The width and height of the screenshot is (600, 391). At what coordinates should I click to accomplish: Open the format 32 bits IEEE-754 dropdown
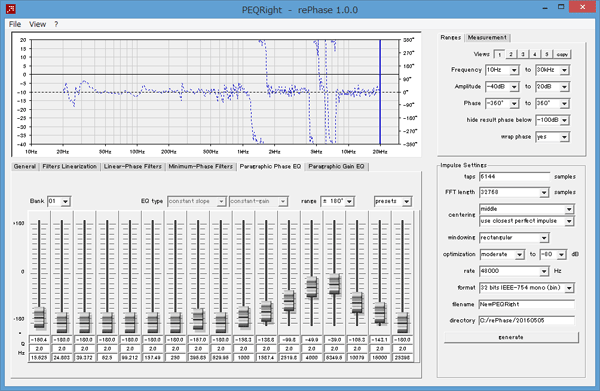527,288
